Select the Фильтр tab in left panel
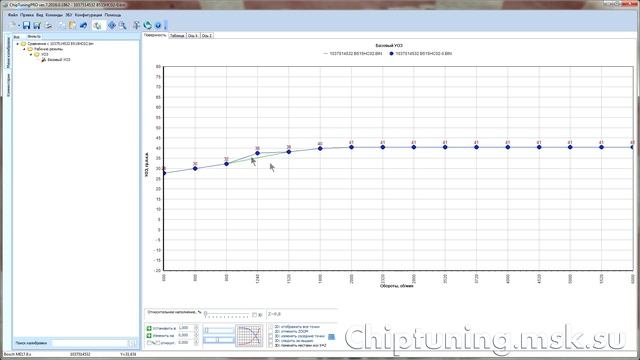The height and width of the screenshot is (360, 640). (34, 37)
